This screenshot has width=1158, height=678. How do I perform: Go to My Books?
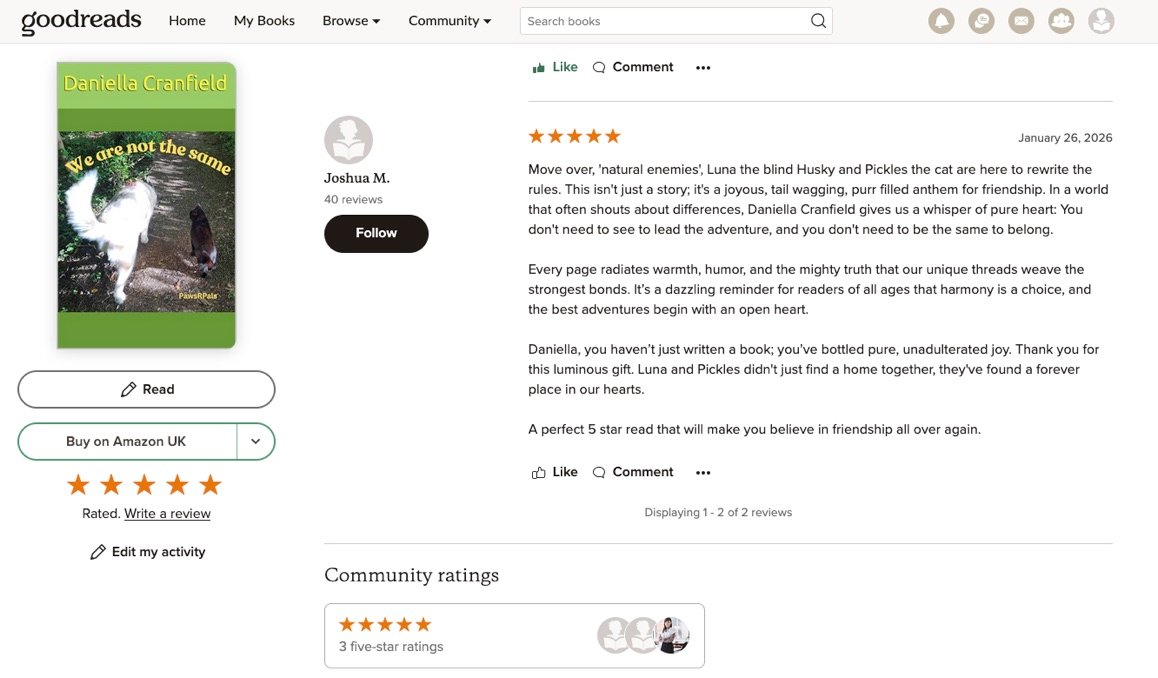point(264,21)
